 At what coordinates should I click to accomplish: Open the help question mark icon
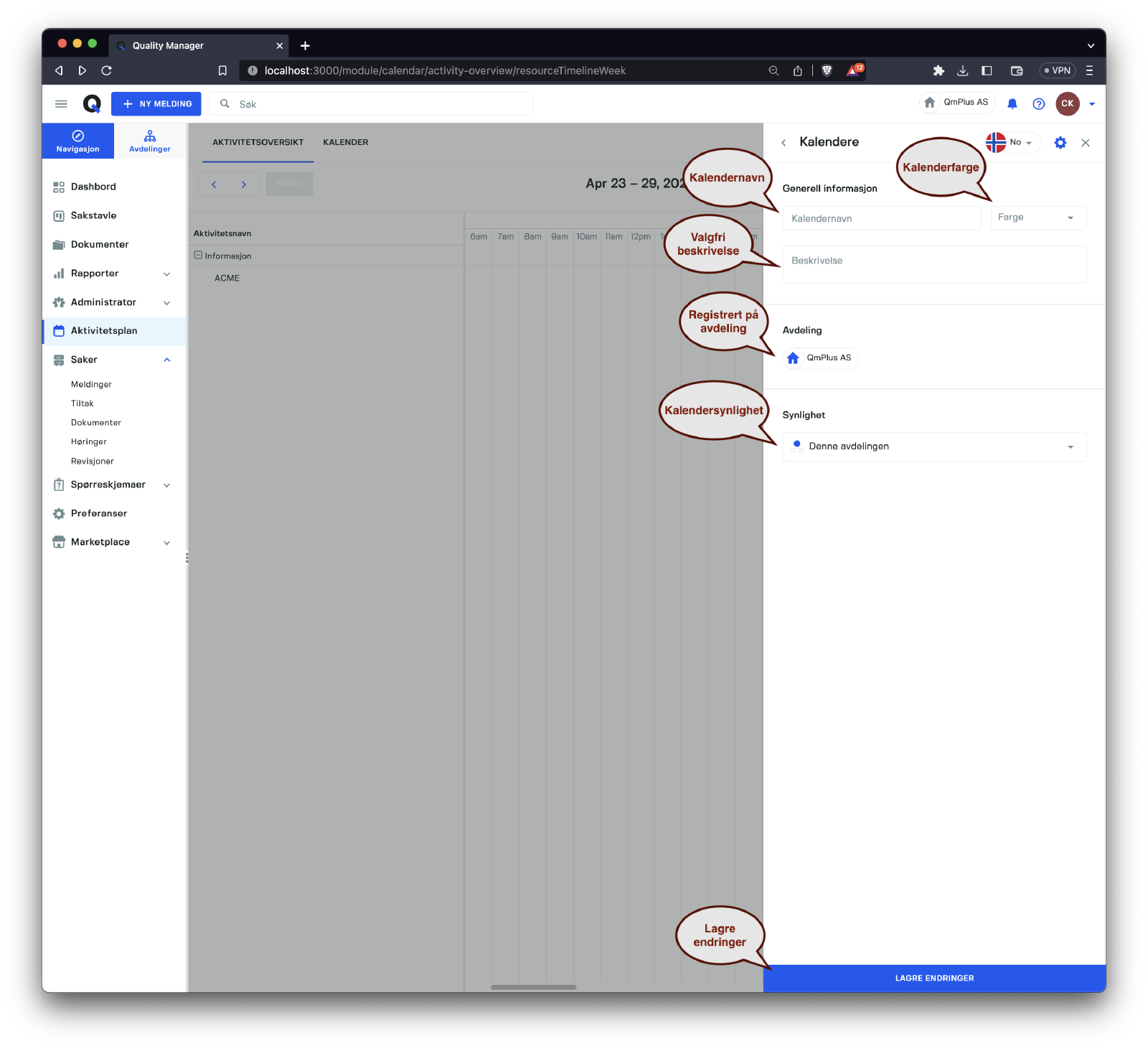click(1038, 104)
